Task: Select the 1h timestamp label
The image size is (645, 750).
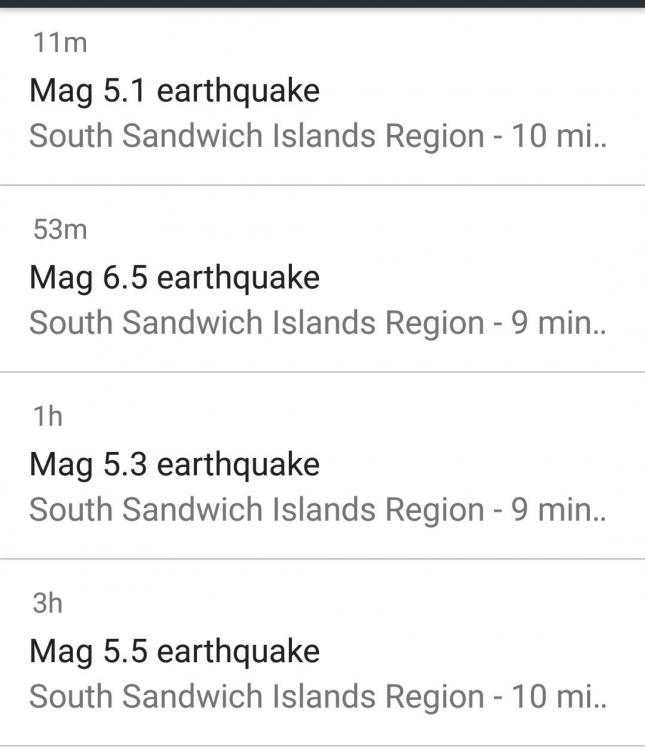Action: pos(47,416)
